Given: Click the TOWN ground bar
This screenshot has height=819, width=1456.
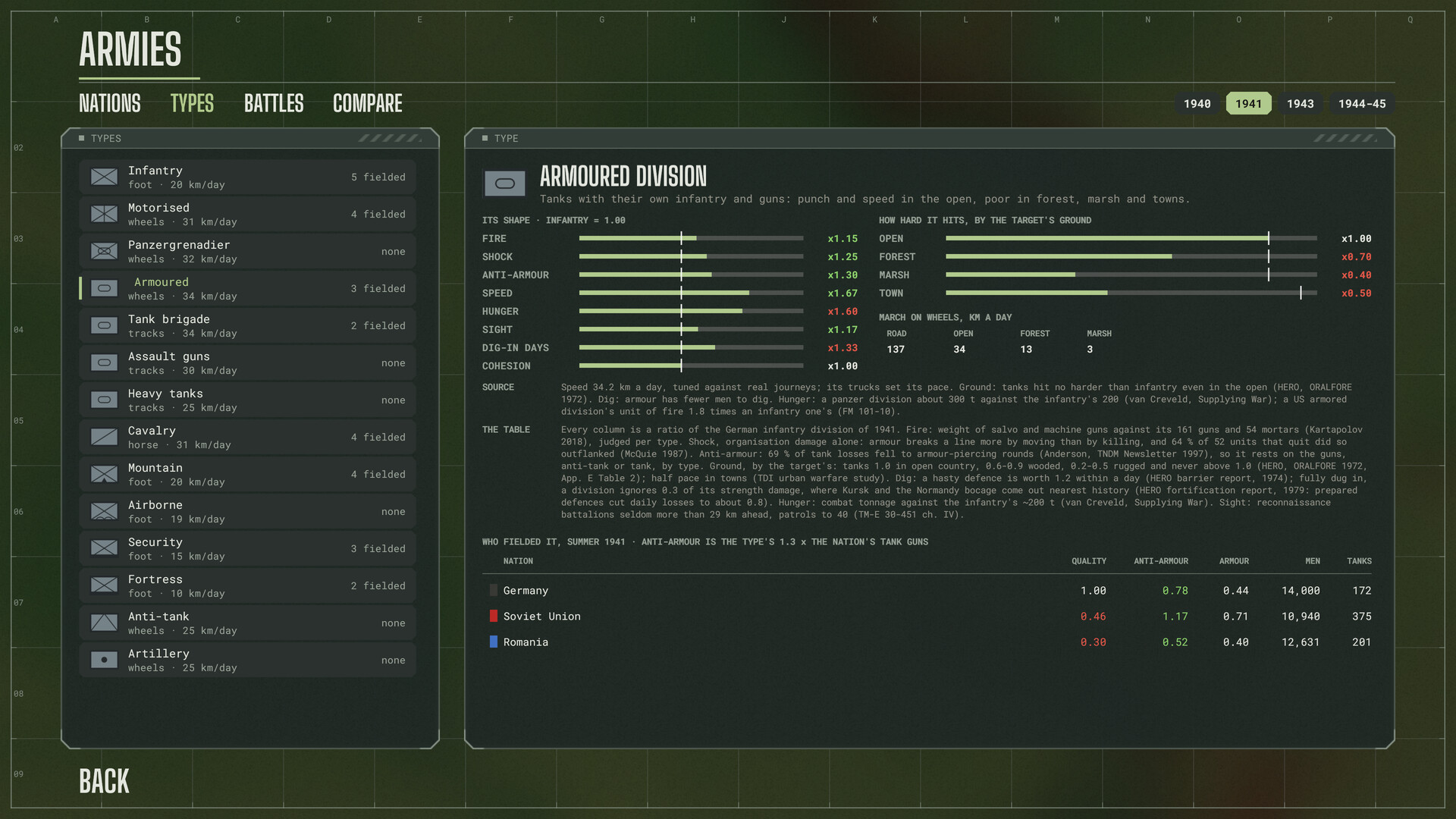Looking at the screenshot, I should coord(1131,293).
